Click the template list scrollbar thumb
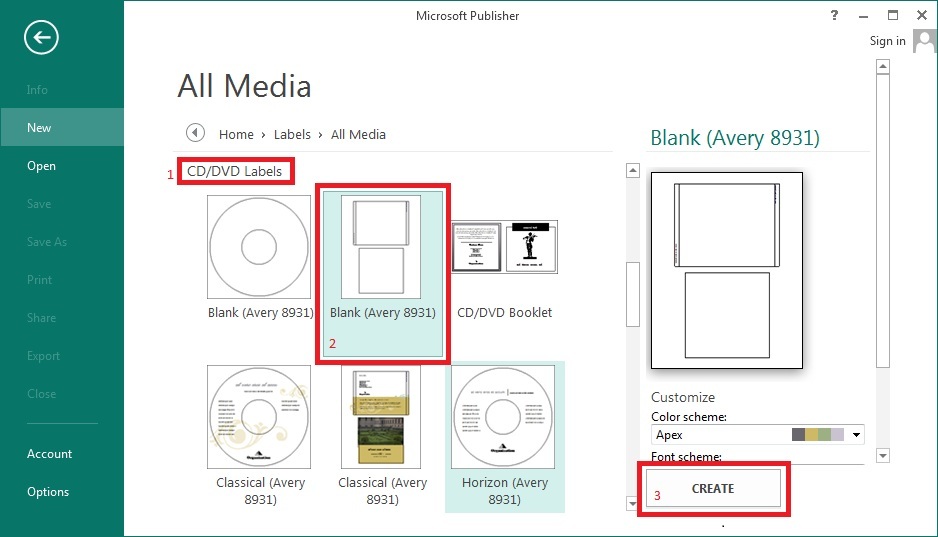Viewport: 938px width, 537px height. point(633,294)
